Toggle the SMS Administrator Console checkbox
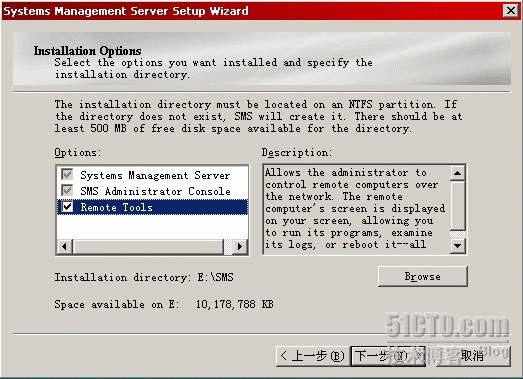 click(x=67, y=191)
